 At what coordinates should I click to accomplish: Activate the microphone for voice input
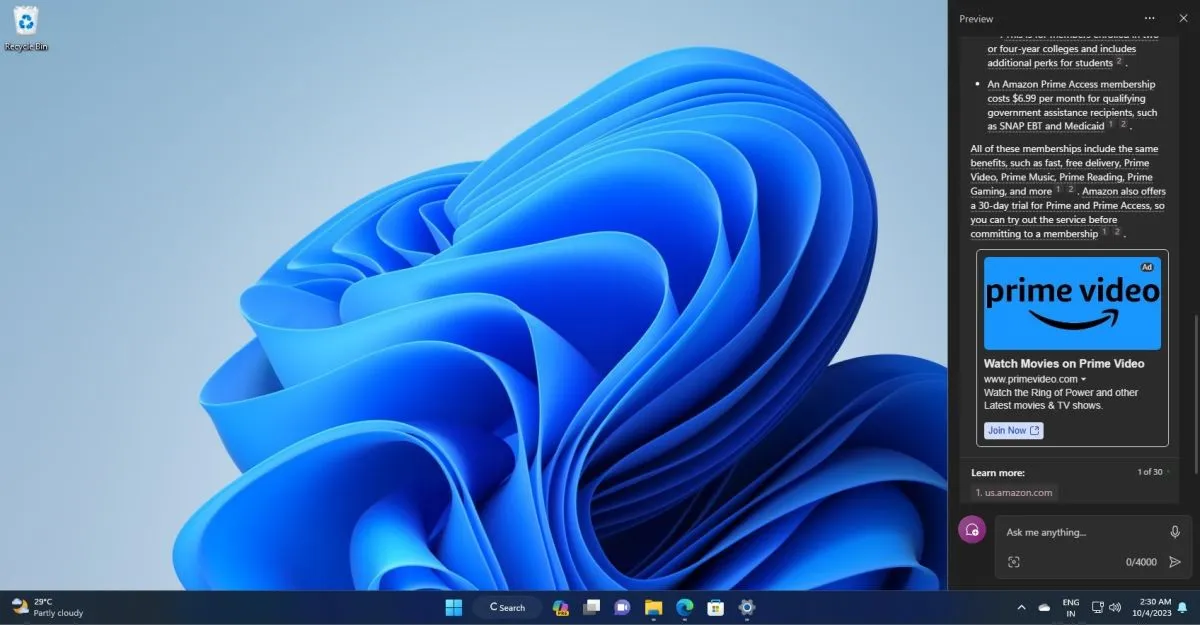(1175, 531)
